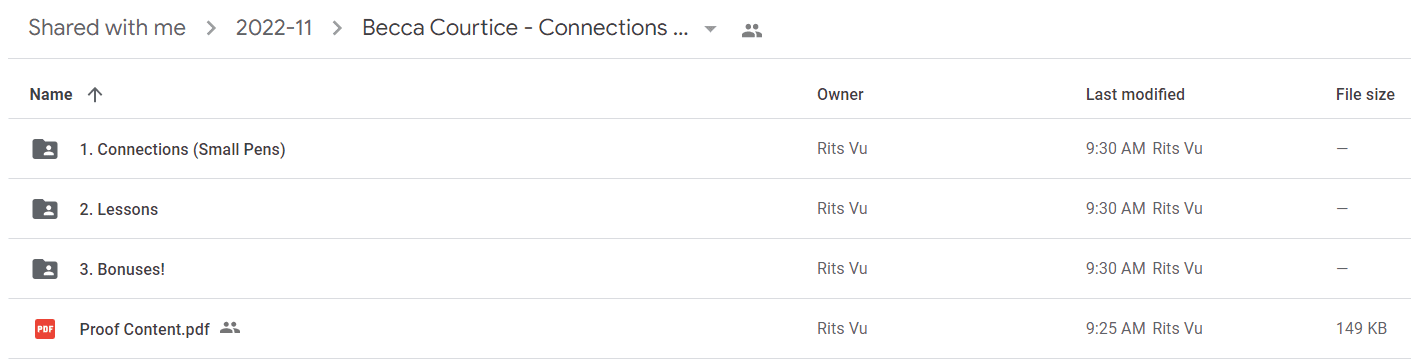Open the shared folder icon for 1. Connections

pyautogui.click(x=45, y=149)
